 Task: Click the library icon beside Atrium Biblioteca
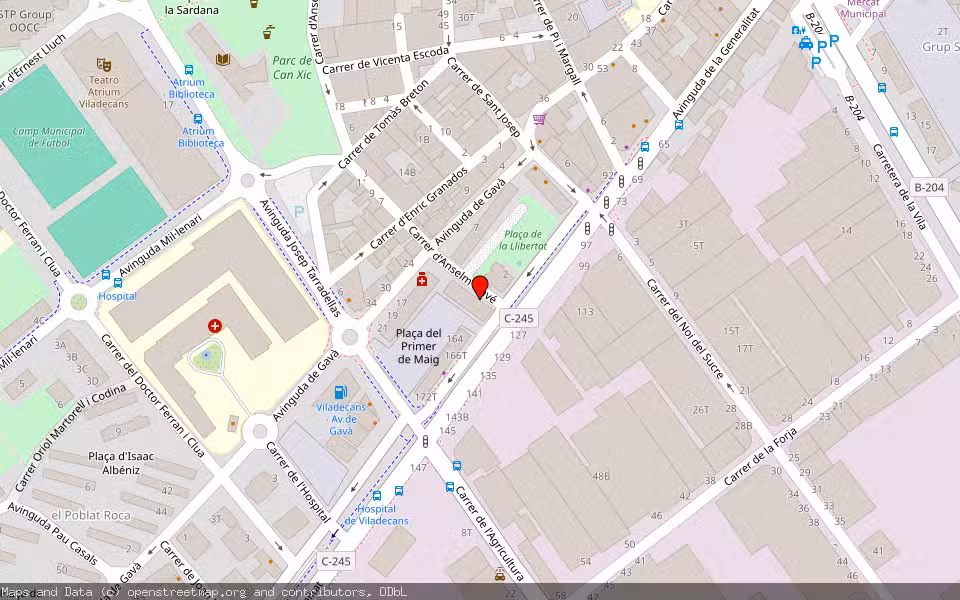point(223,59)
